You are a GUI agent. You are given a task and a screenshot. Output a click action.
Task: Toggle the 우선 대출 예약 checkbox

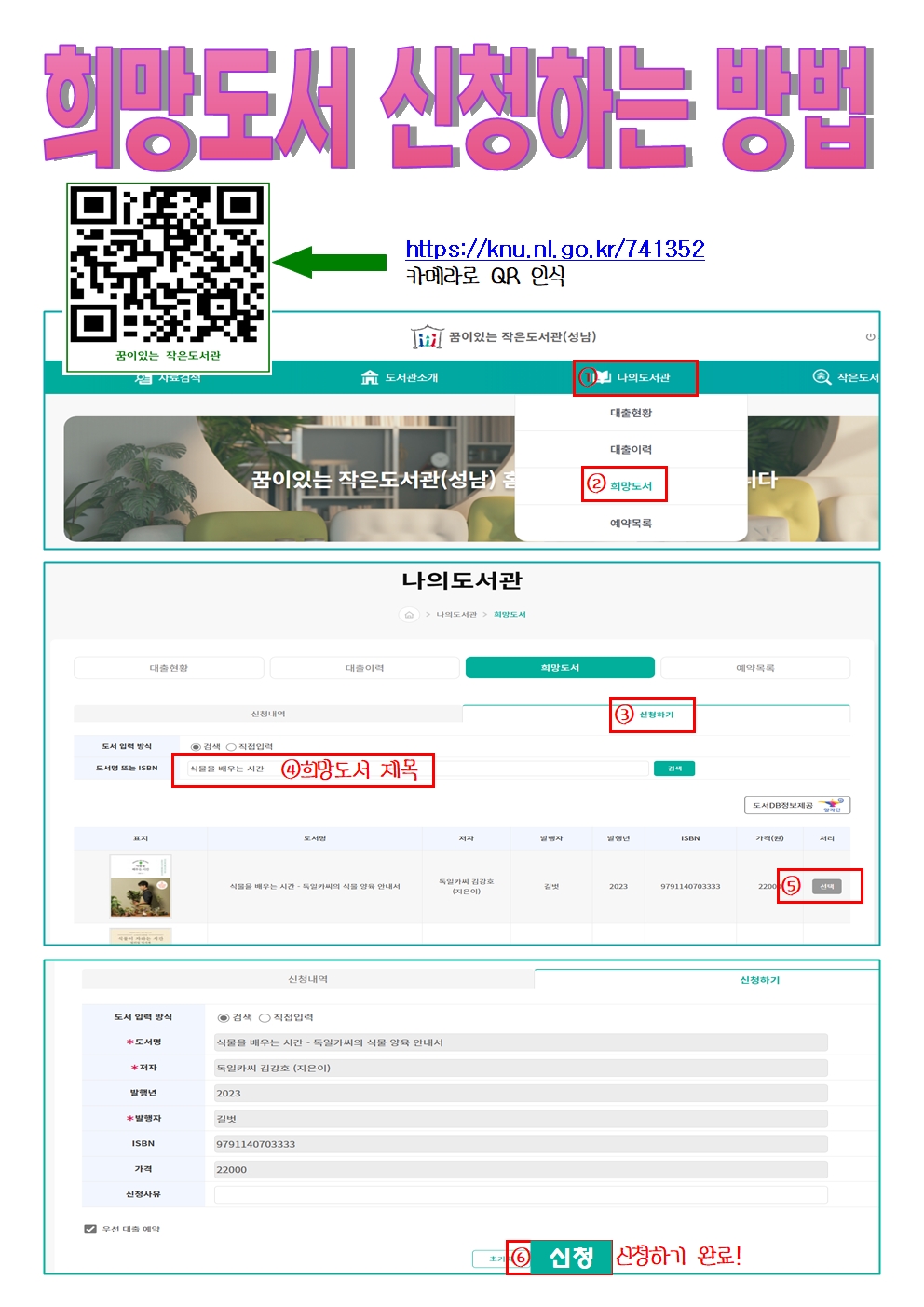click(90, 1229)
